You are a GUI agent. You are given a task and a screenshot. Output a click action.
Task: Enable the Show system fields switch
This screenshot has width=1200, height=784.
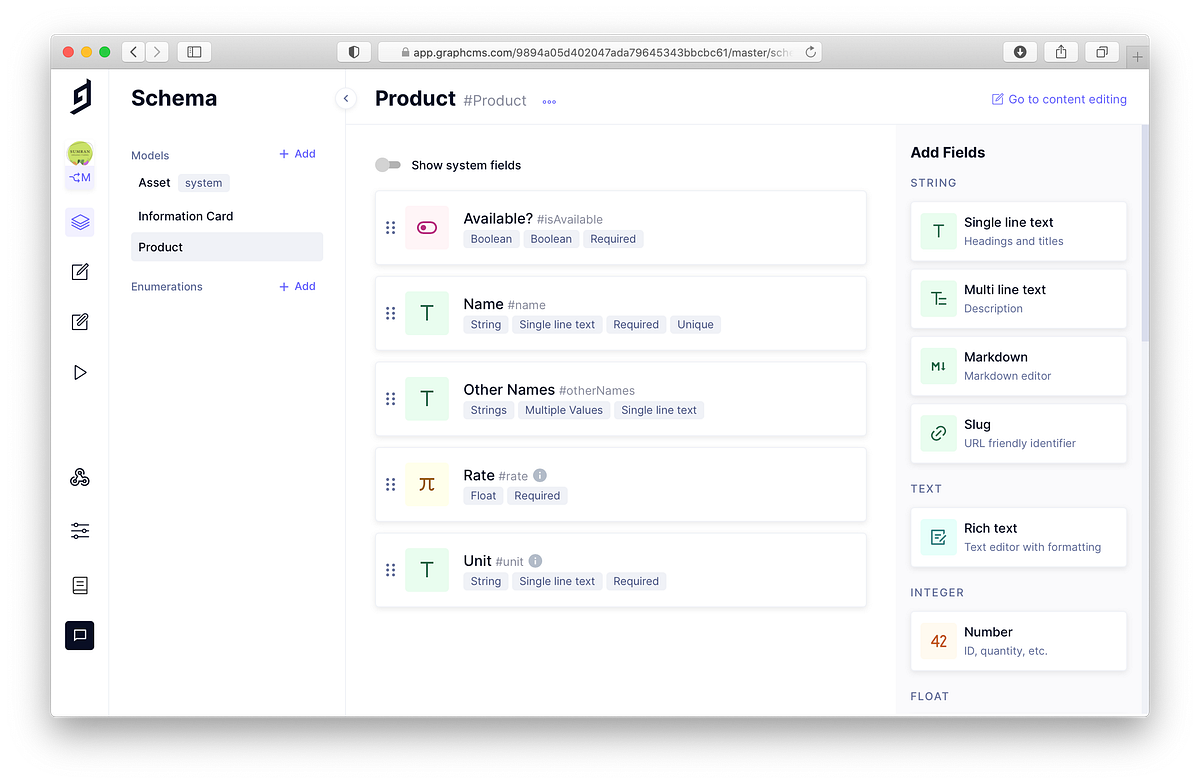(388, 164)
